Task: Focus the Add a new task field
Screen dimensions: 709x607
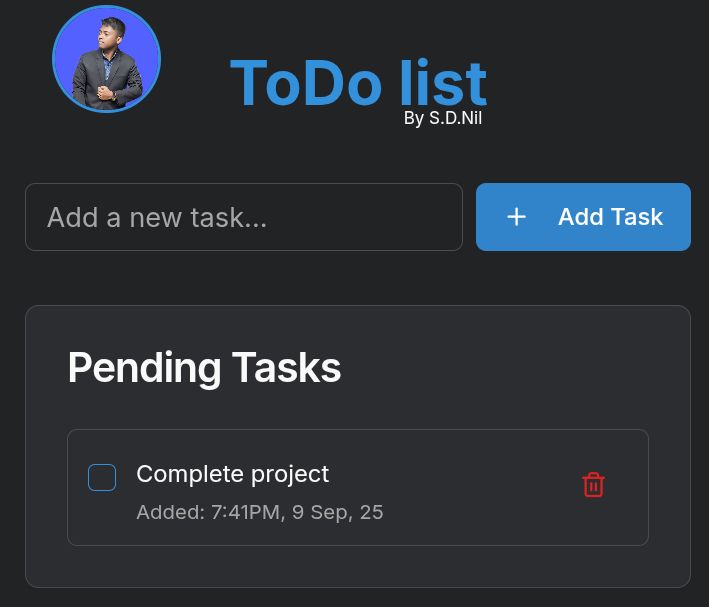Action: pyautogui.click(x=244, y=217)
